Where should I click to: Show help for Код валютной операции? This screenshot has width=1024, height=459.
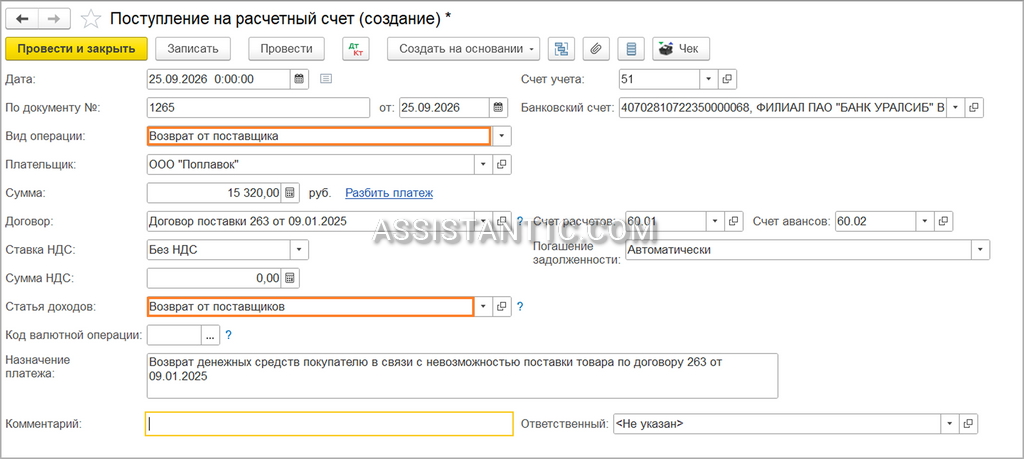tap(229, 336)
